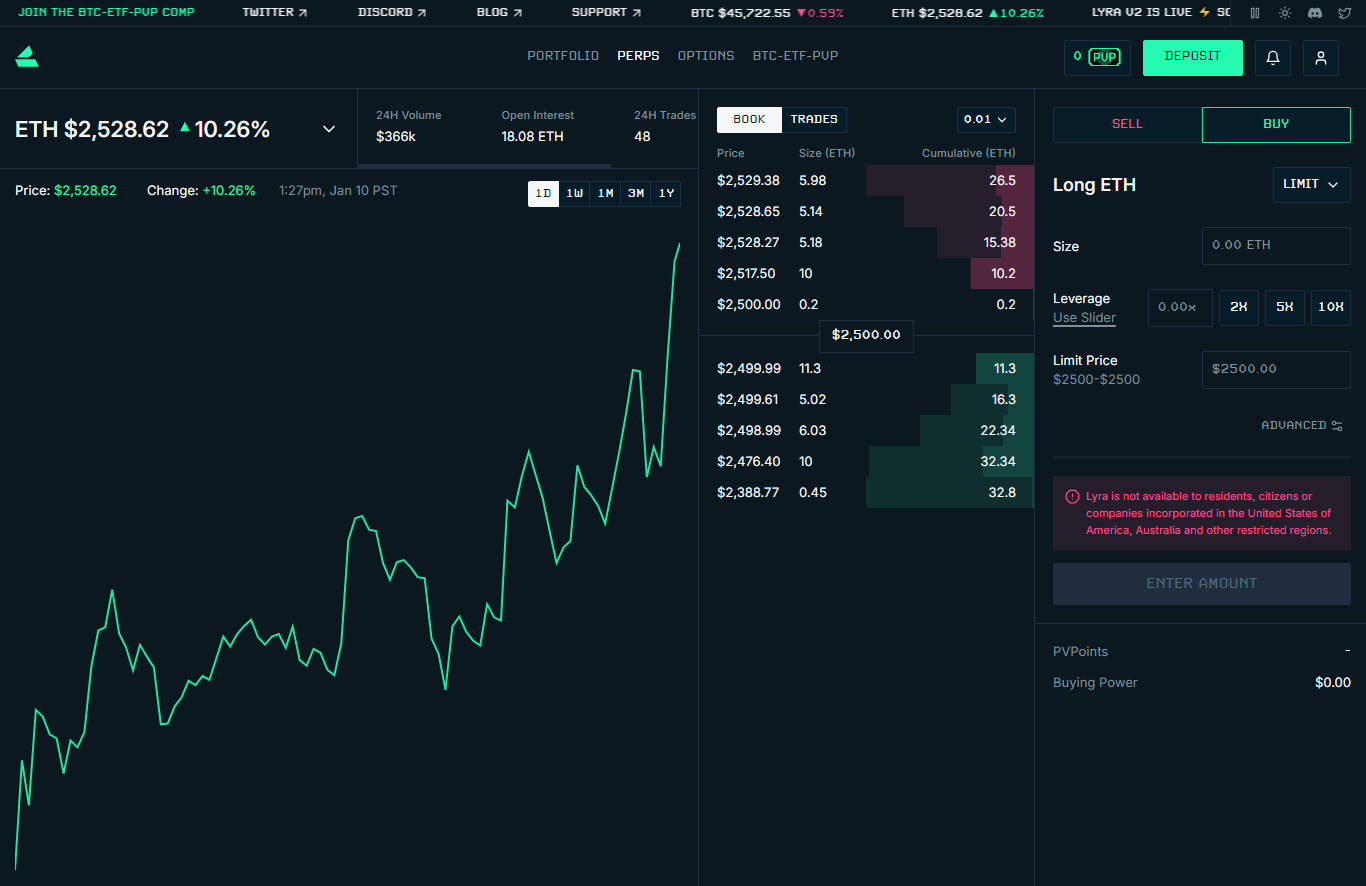This screenshot has height=886, width=1366.
Task: Set leverage to 10X
Action: click(x=1331, y=308)
